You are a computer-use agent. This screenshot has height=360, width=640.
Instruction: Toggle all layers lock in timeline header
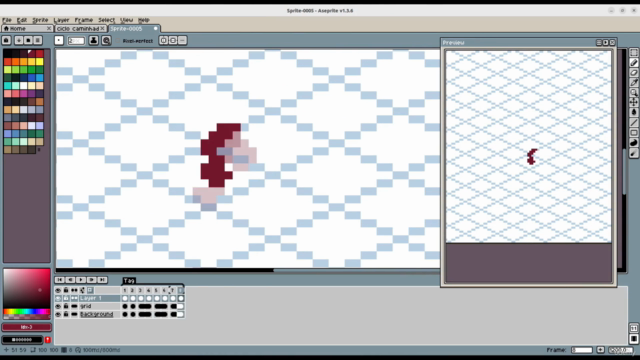[66, 290]
